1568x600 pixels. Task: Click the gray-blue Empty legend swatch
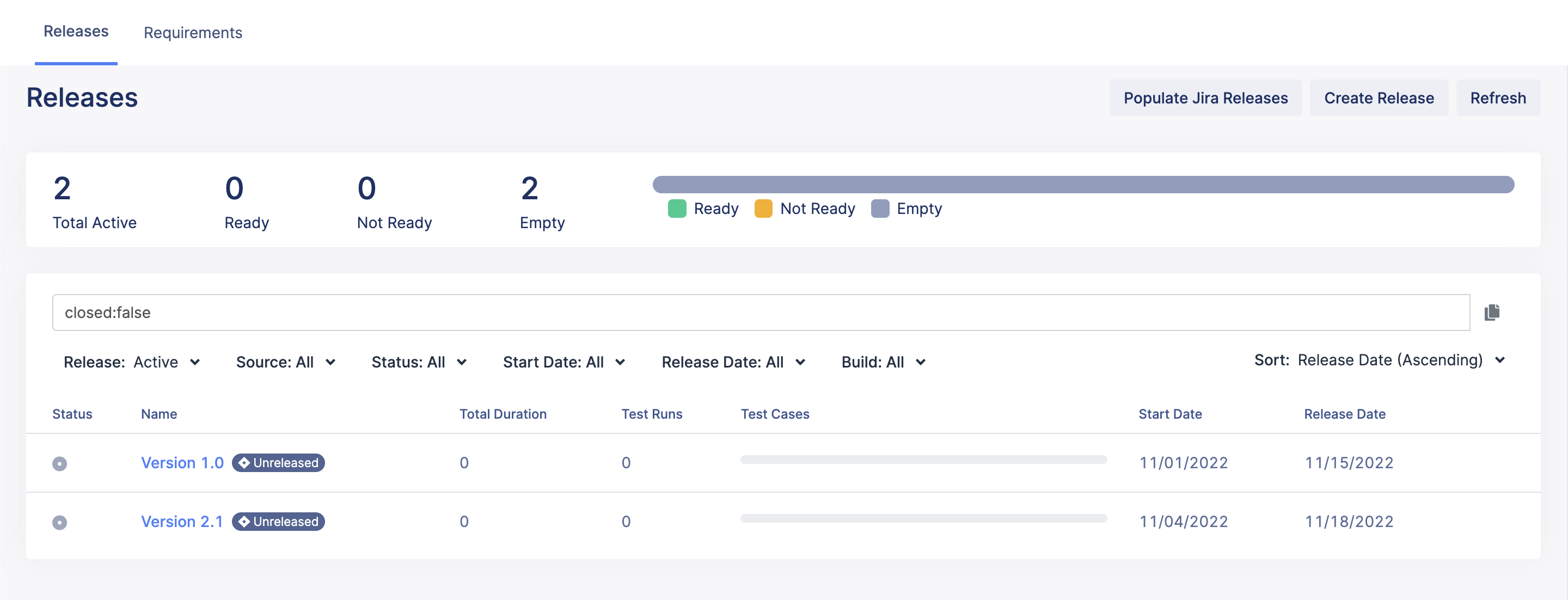880,209
